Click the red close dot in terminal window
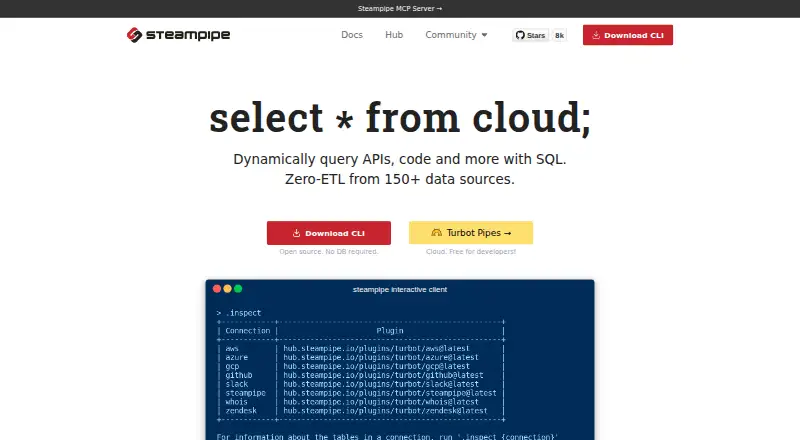The width and height of the screenshot is (800, 440). 217,289
